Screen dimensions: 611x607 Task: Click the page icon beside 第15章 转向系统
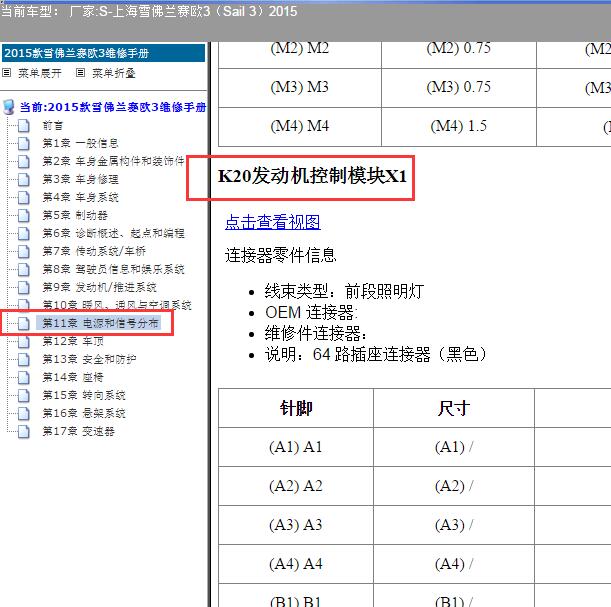coord(24,395)
